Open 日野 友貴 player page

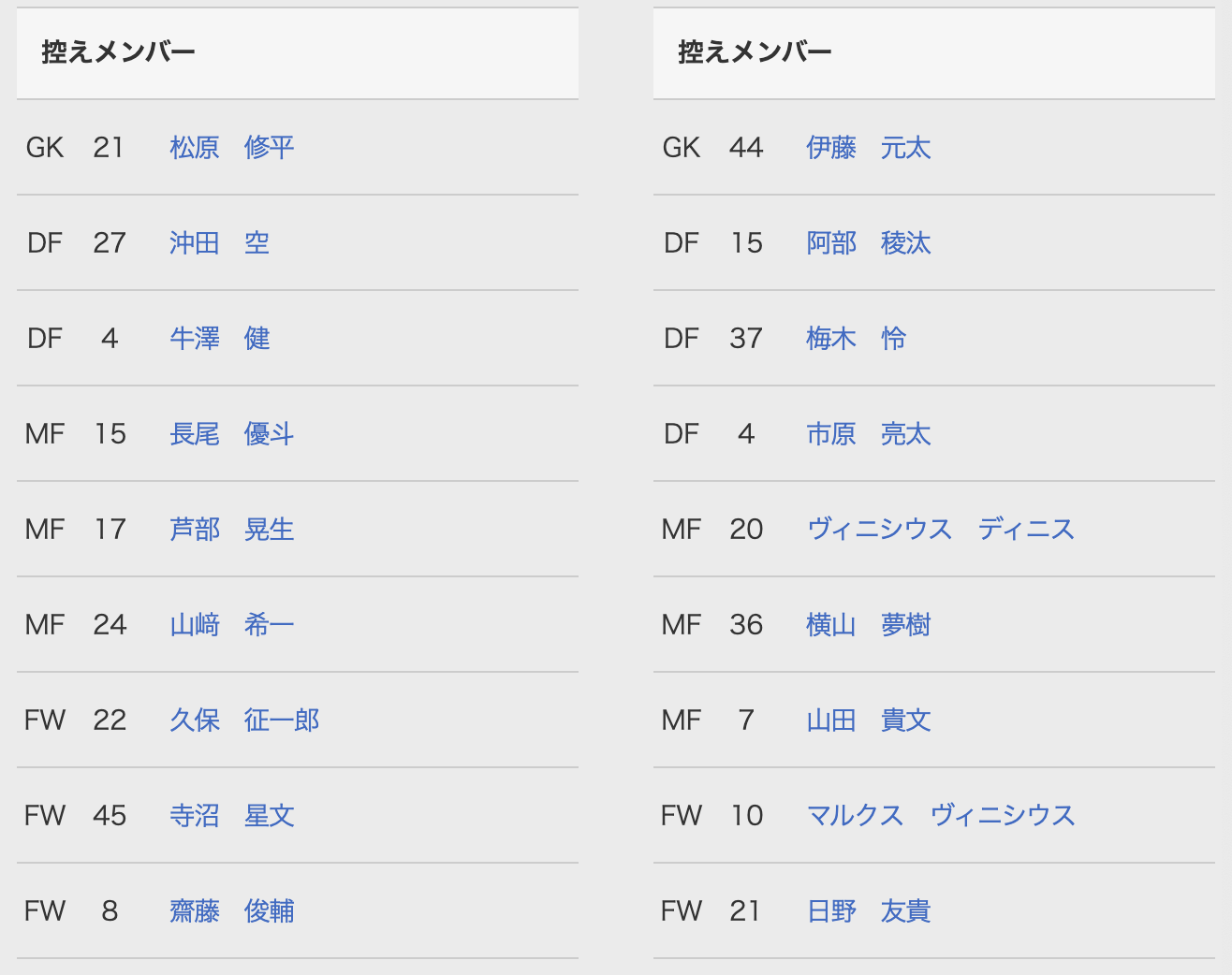pyautogui.click(x=868, y=911)
